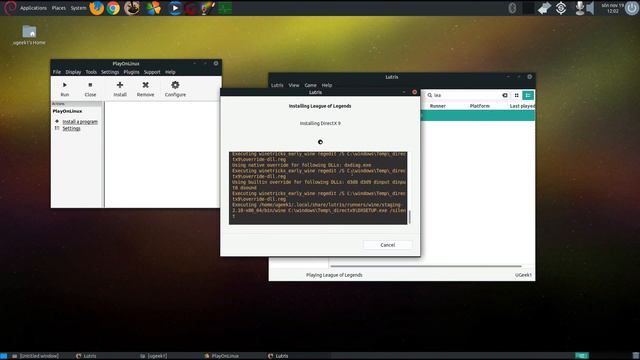
Task: Open the System menu
Action: click(x=78, y=8)
